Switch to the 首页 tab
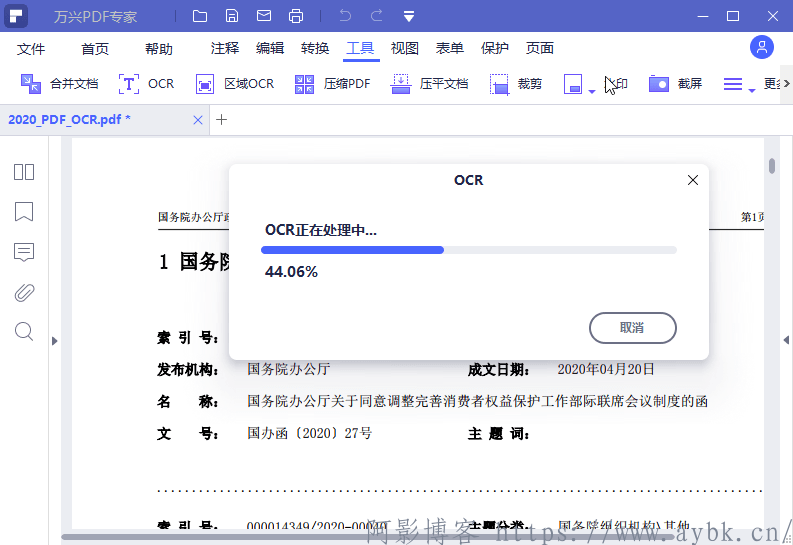Viewport: 793px width, 545px height. coord(95,49)
